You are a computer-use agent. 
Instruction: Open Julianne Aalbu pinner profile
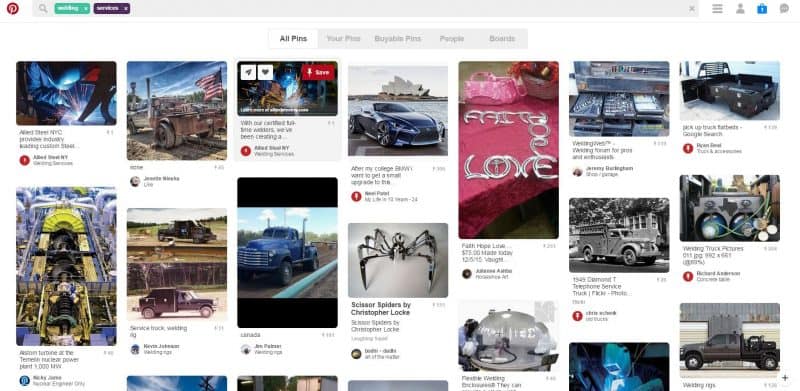point(493,271)
